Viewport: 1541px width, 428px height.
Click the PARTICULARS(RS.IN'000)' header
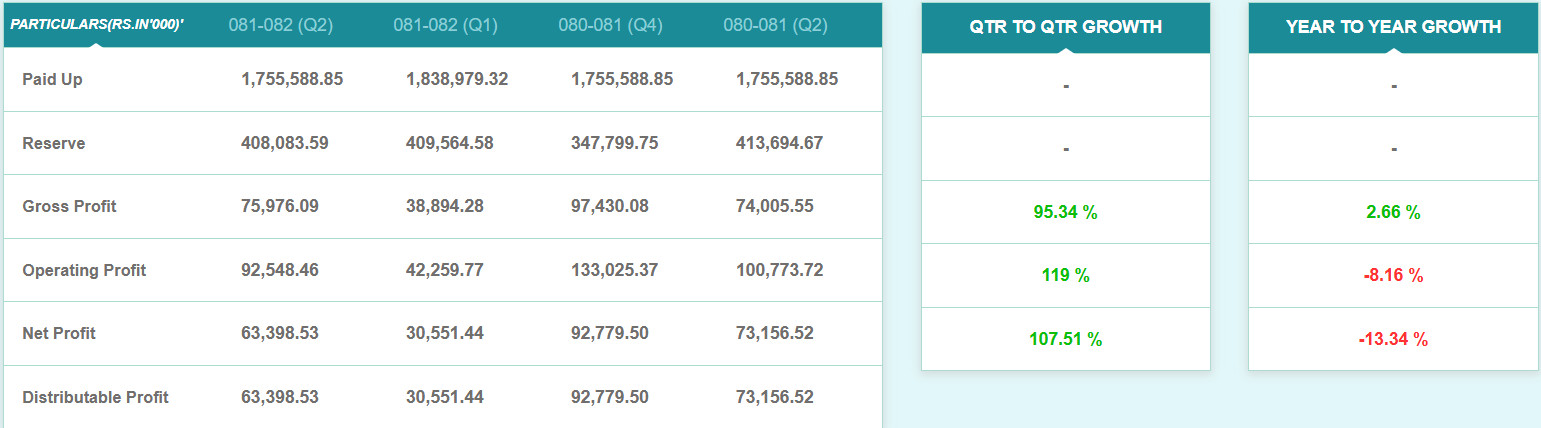pos(97,24)
